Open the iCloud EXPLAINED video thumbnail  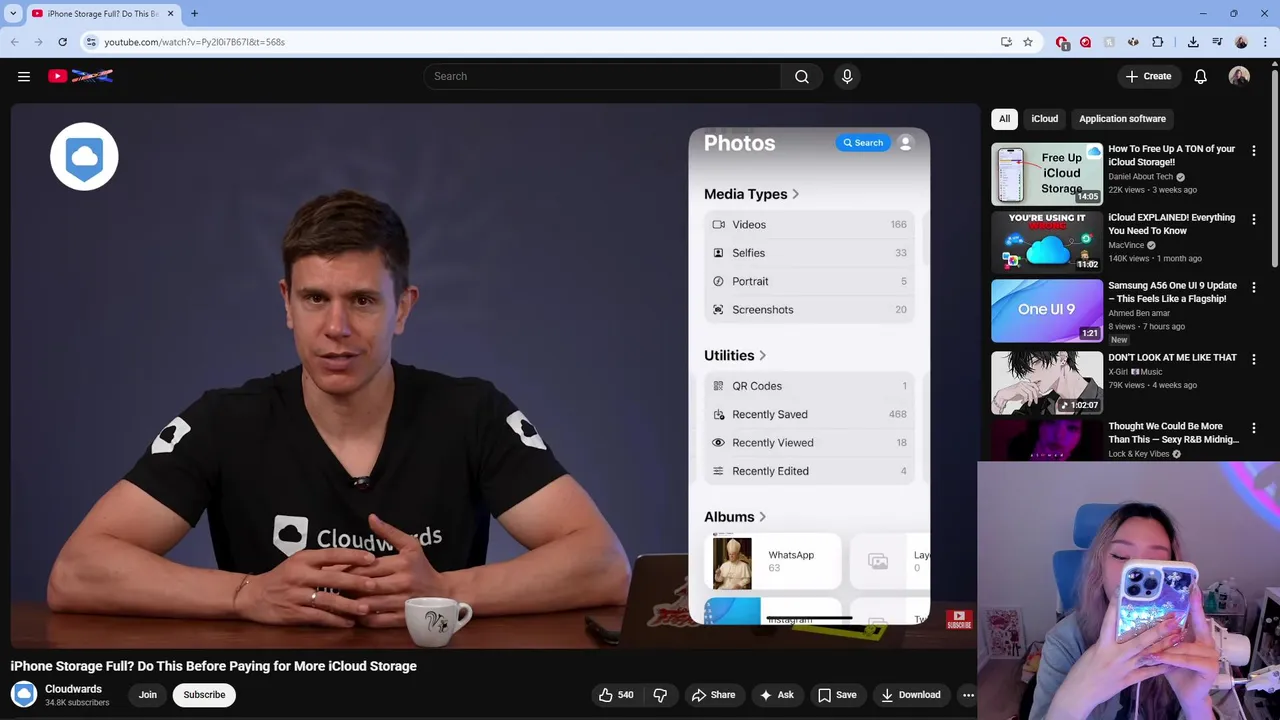pos(1046,242)
